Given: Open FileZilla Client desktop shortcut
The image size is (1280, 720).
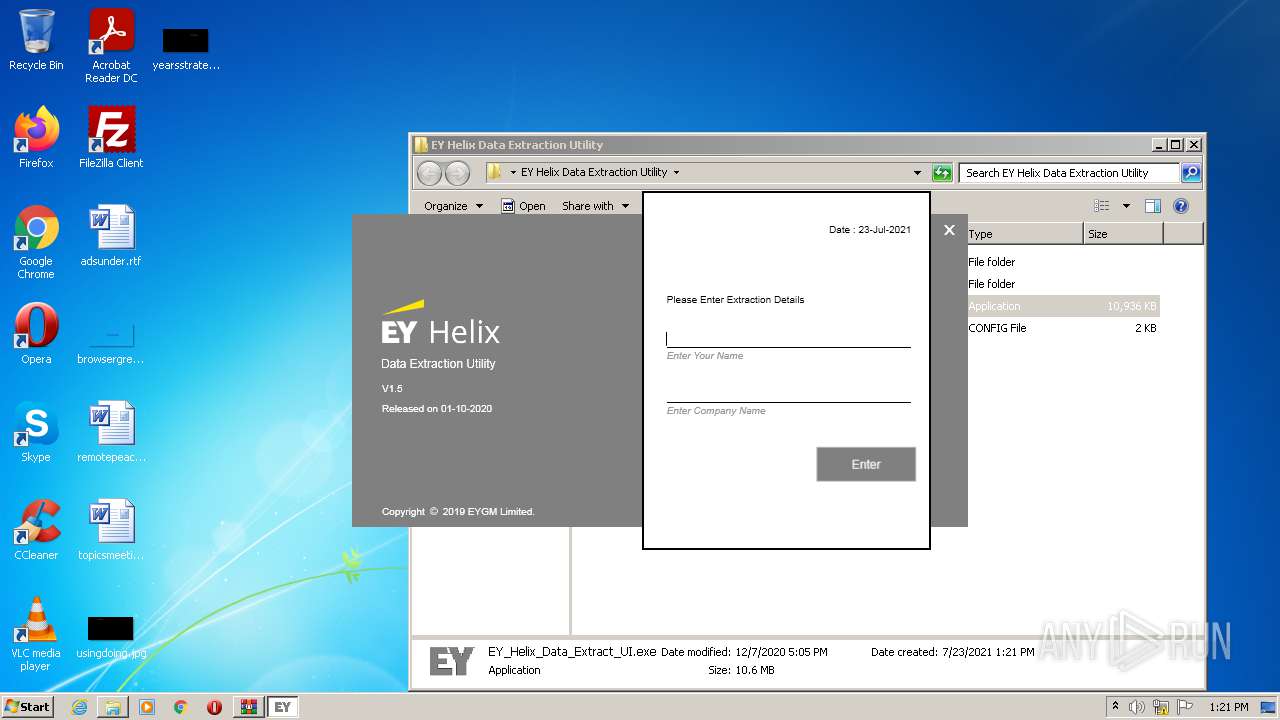Looking at the screenshot, I should click(111, 138).
